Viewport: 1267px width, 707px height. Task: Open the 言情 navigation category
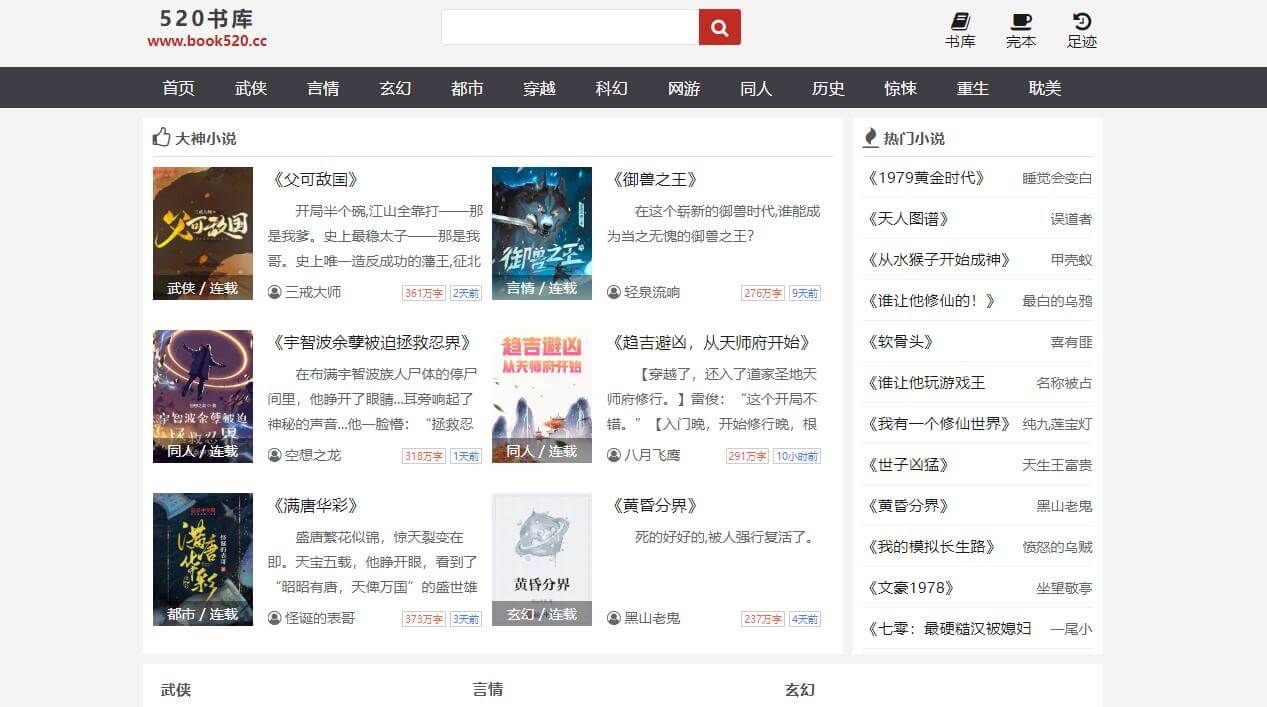[x=323, y=88]
